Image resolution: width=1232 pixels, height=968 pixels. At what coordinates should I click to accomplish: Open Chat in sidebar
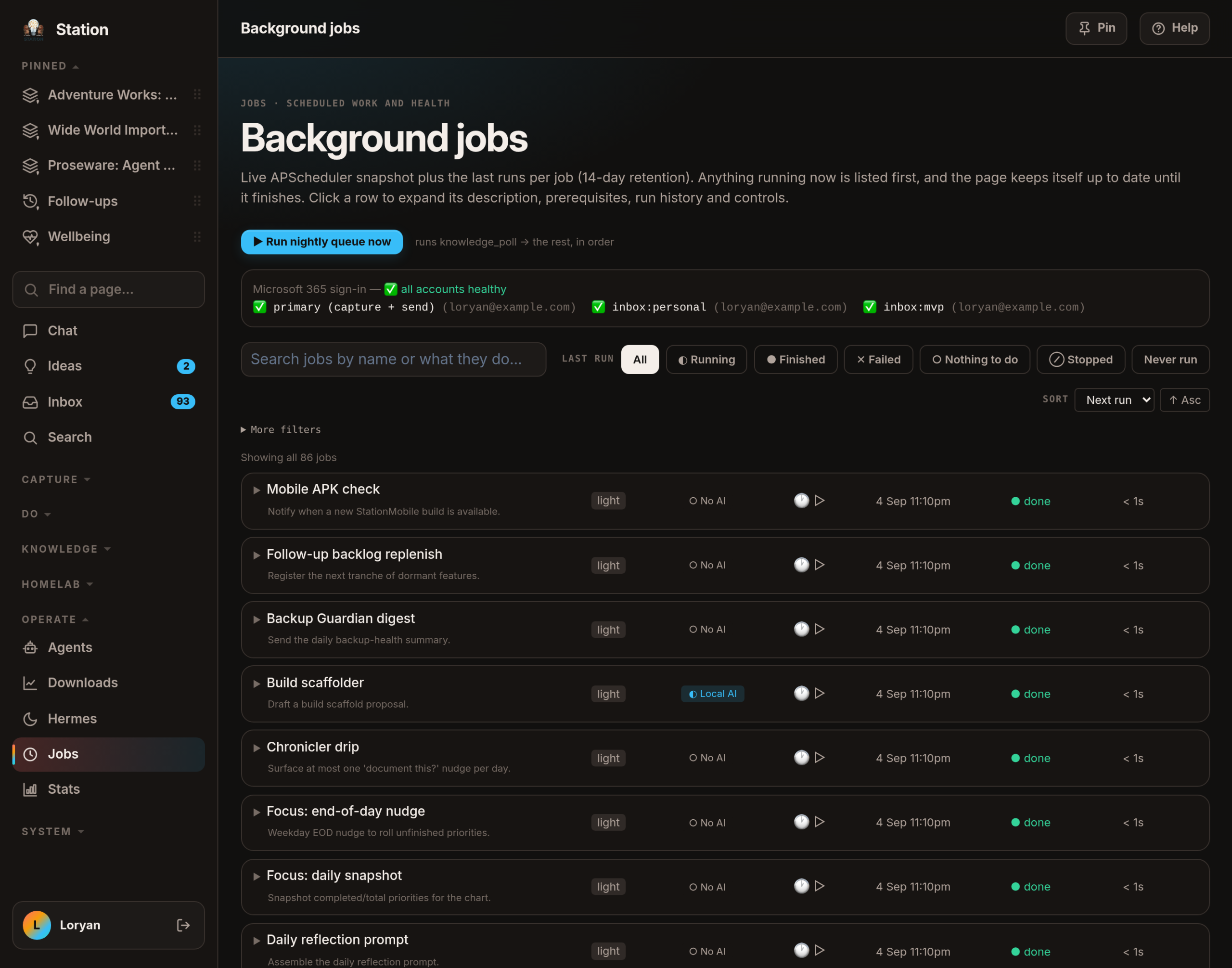click(108, 331)
